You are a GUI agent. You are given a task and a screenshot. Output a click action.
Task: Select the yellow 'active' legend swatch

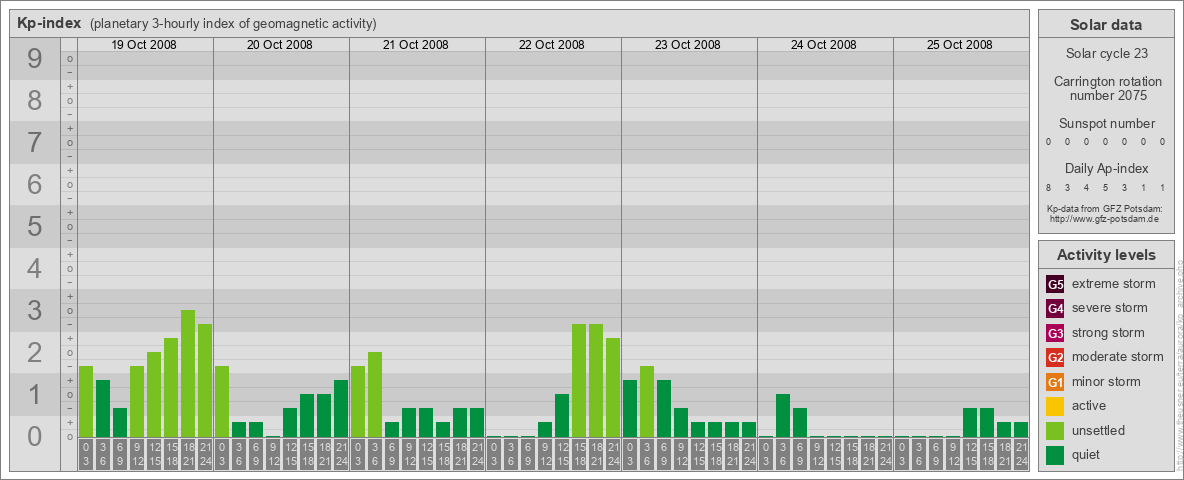coord(1055,406)
